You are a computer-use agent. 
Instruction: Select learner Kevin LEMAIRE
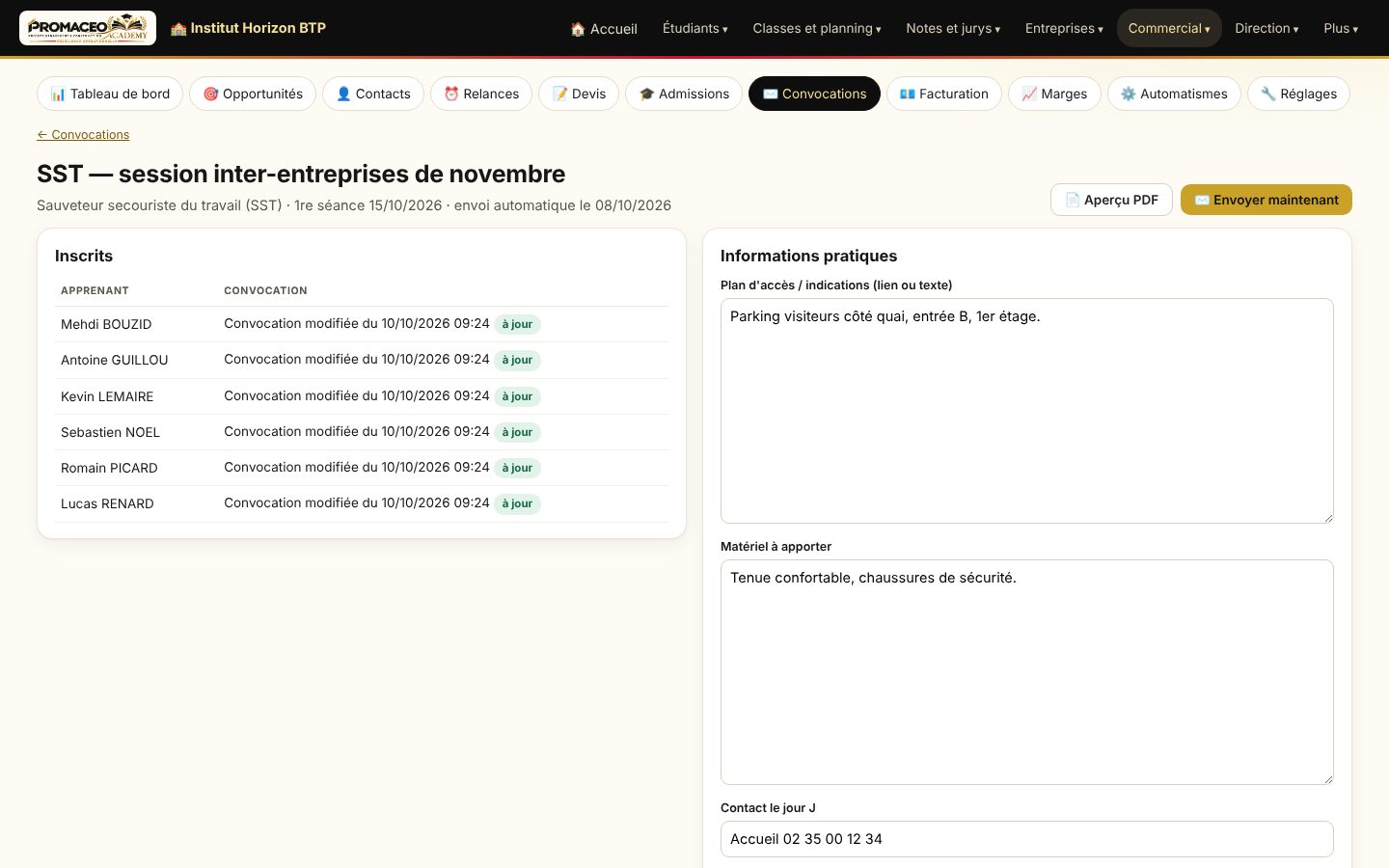(x=107, y=396)
